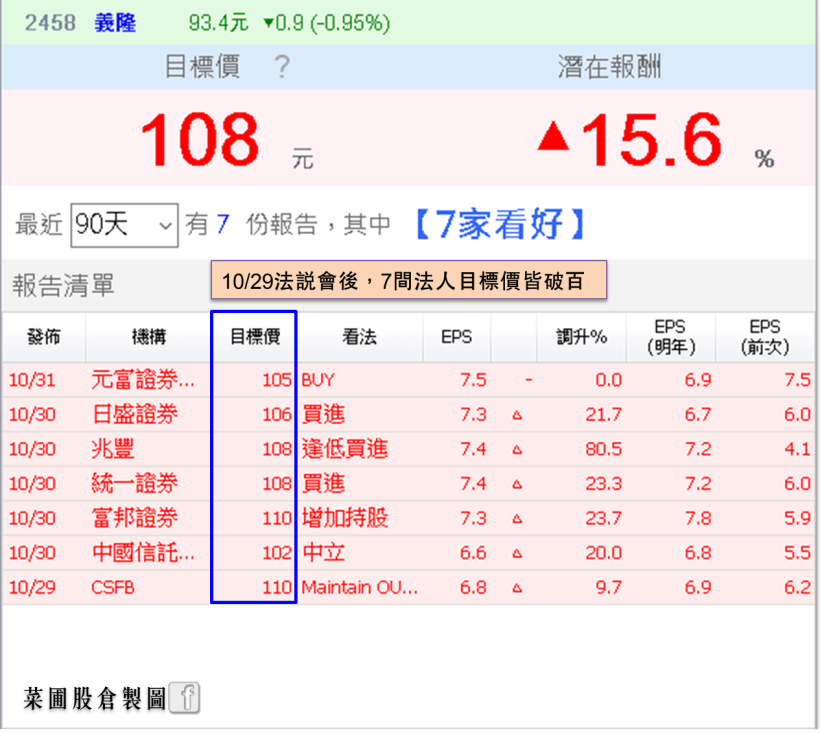Viewport: 820px width, 733px height.
Task: Click the up triangle icon in 日盛證券 row
Action: [517, 415]
